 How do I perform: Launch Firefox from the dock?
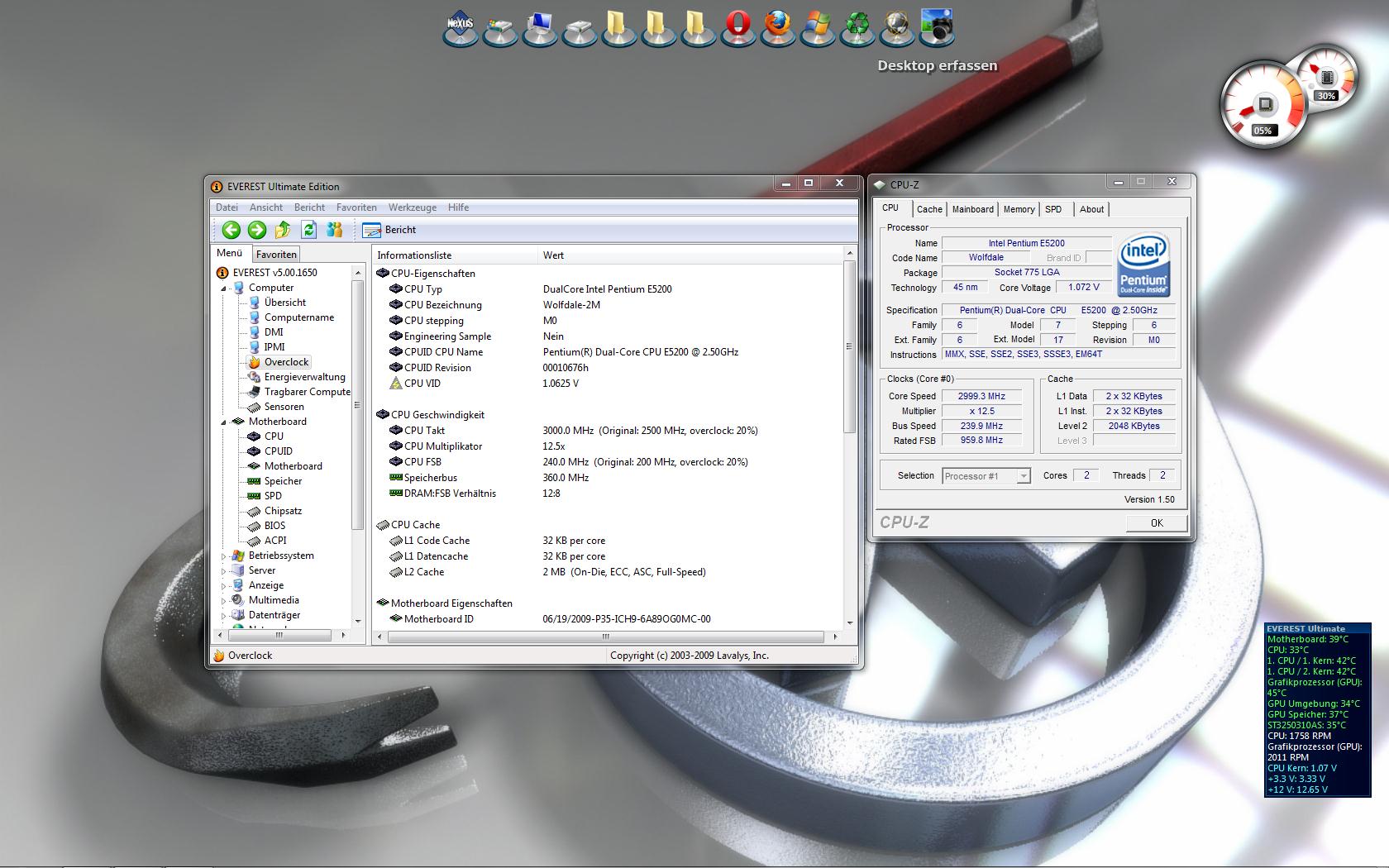777,27
